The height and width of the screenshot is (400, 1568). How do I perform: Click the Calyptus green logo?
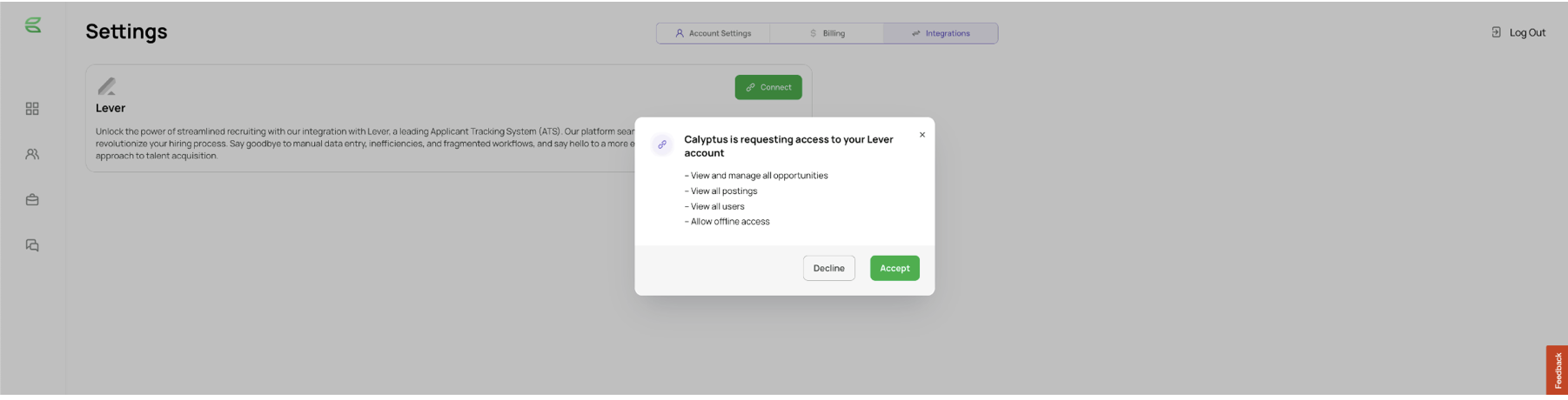33,25
